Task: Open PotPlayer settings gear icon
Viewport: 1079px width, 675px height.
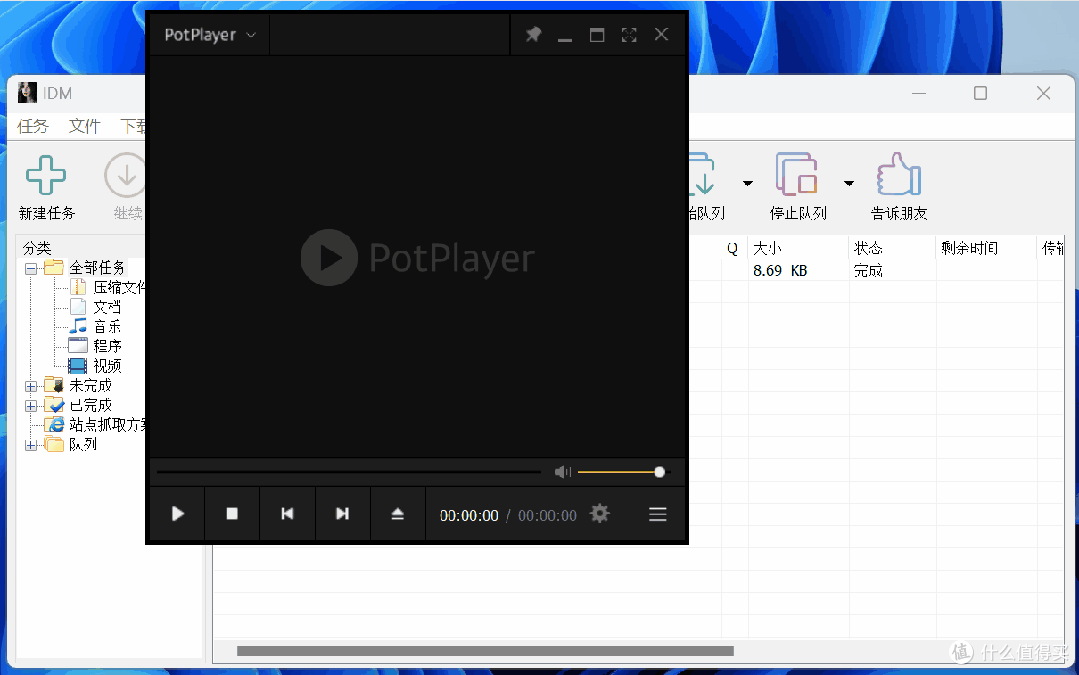Action: (600, 514)
